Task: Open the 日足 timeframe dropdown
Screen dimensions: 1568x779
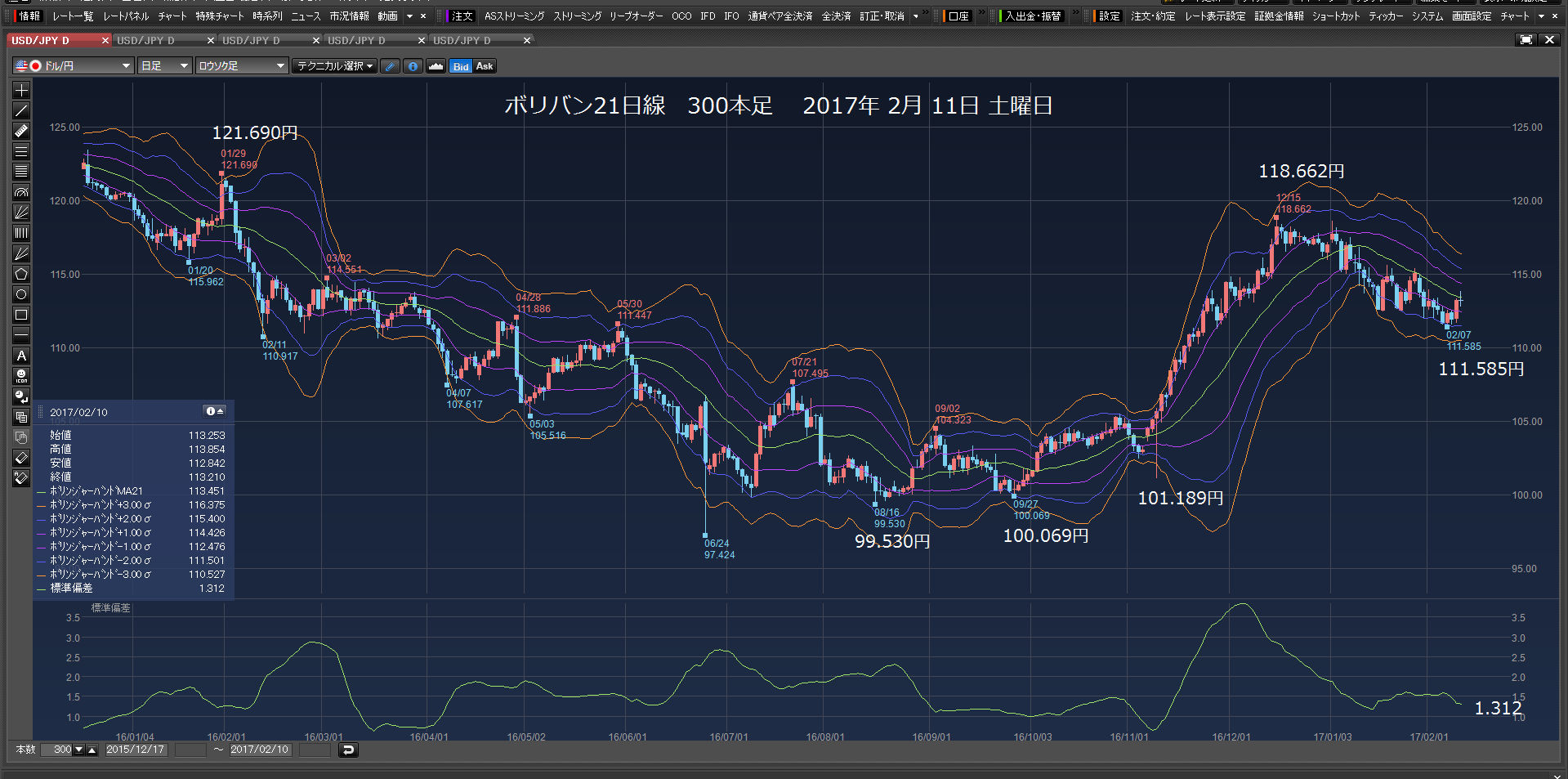Action: (165, 66)
